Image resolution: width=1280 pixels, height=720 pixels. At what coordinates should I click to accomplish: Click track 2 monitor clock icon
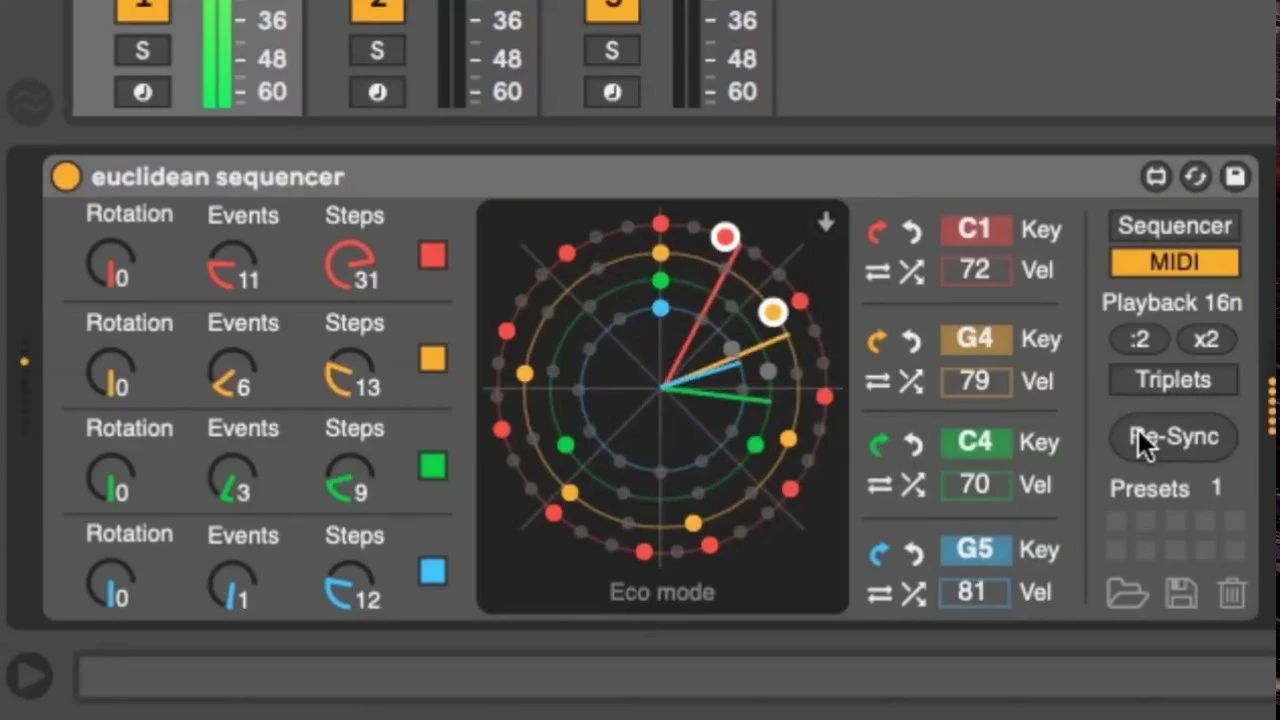coord(377,92)
